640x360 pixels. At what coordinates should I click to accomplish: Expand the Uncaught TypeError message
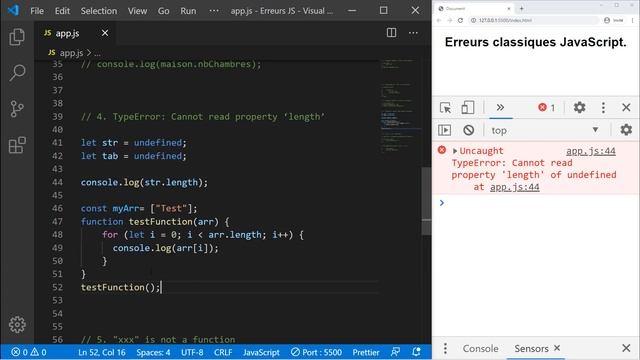click(455, 151)
